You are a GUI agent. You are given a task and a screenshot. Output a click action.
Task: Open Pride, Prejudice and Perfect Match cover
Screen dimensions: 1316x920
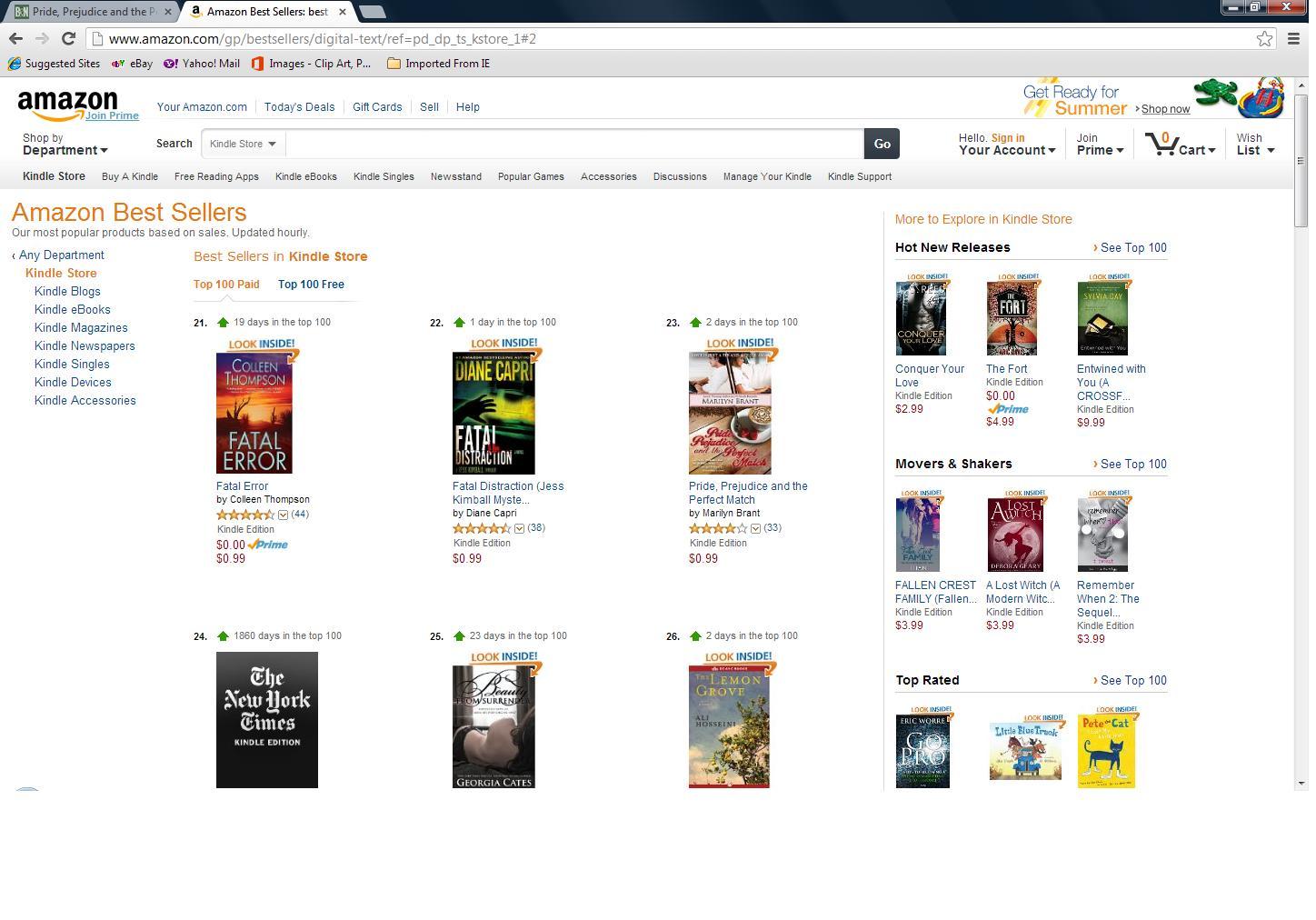point(730,413)
